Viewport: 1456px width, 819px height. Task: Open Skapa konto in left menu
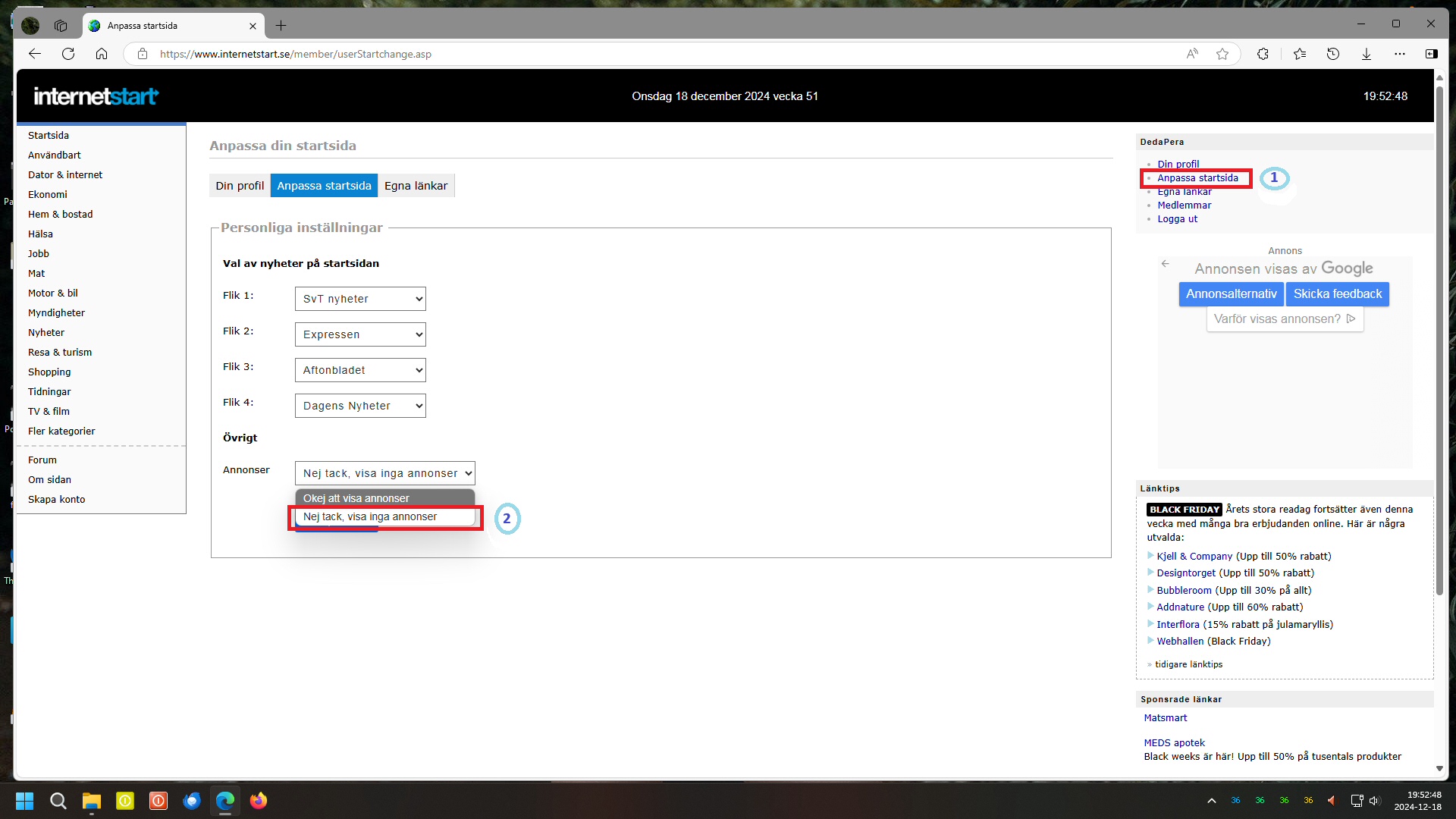pyautogui.click(x=57, y=499)
